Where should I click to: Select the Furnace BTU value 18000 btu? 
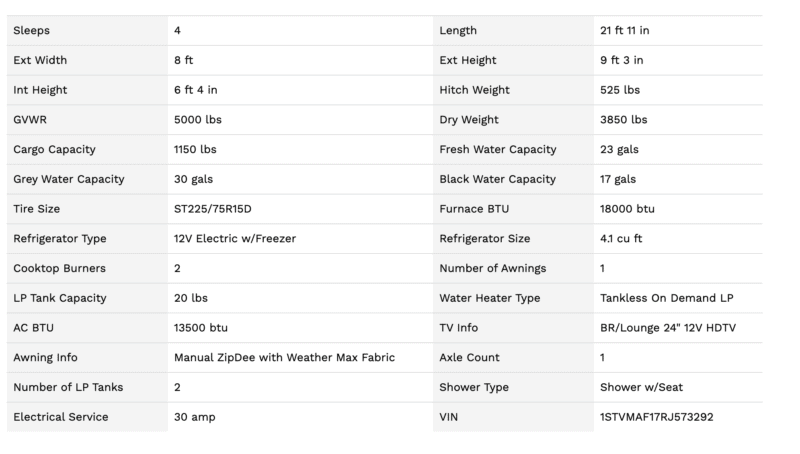click(627, 209)
